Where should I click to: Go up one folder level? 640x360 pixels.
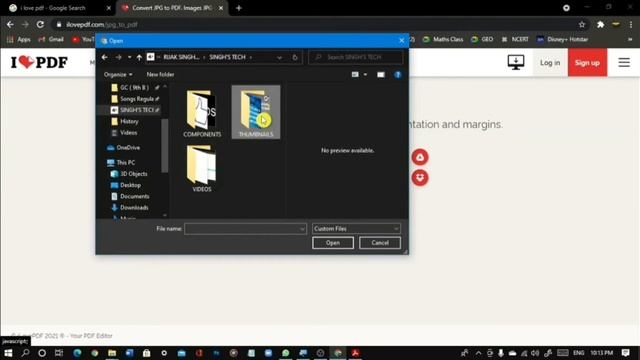pyautogui.click(x=139, y=57)
